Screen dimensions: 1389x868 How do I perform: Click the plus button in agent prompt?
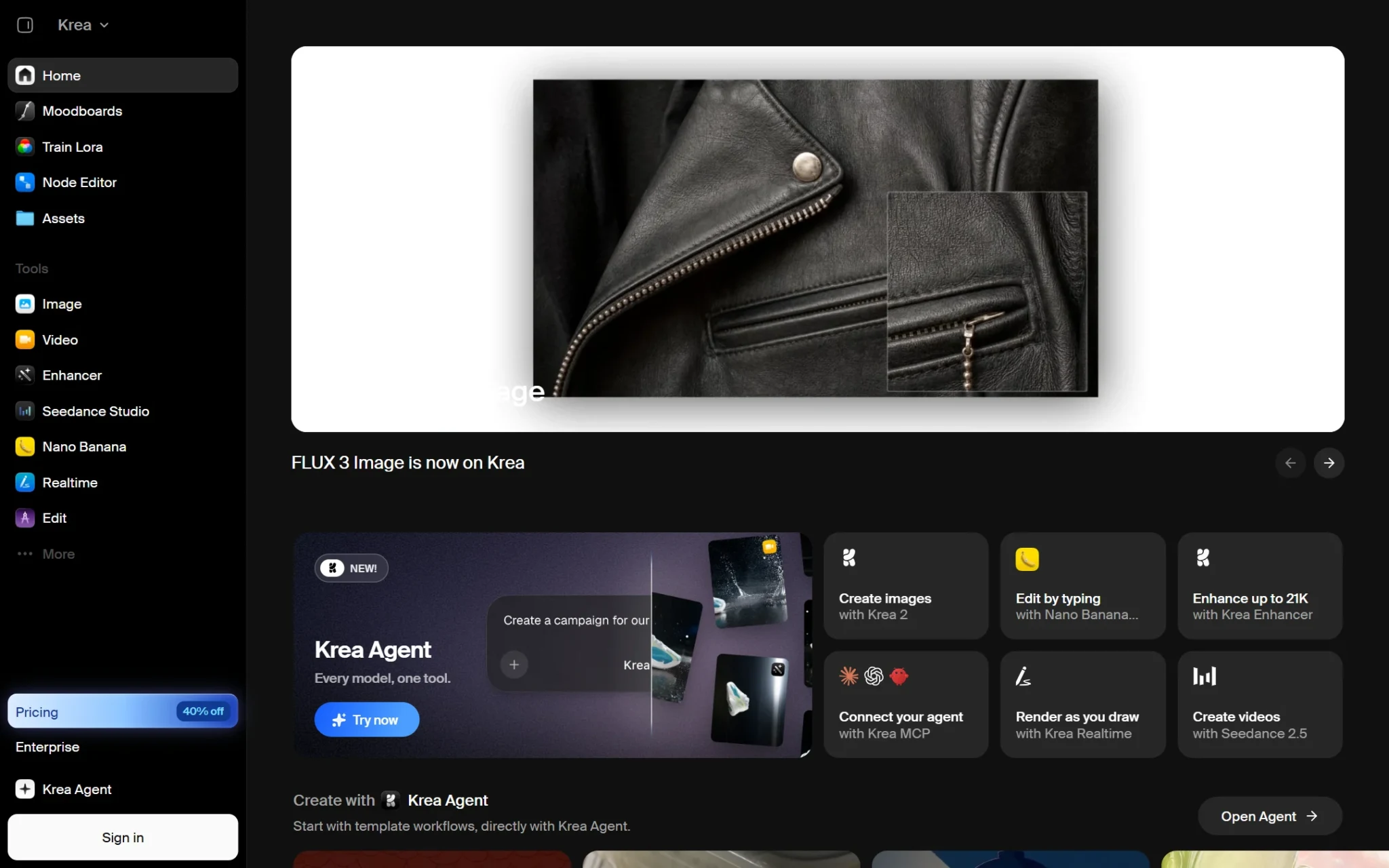[514, 665]
